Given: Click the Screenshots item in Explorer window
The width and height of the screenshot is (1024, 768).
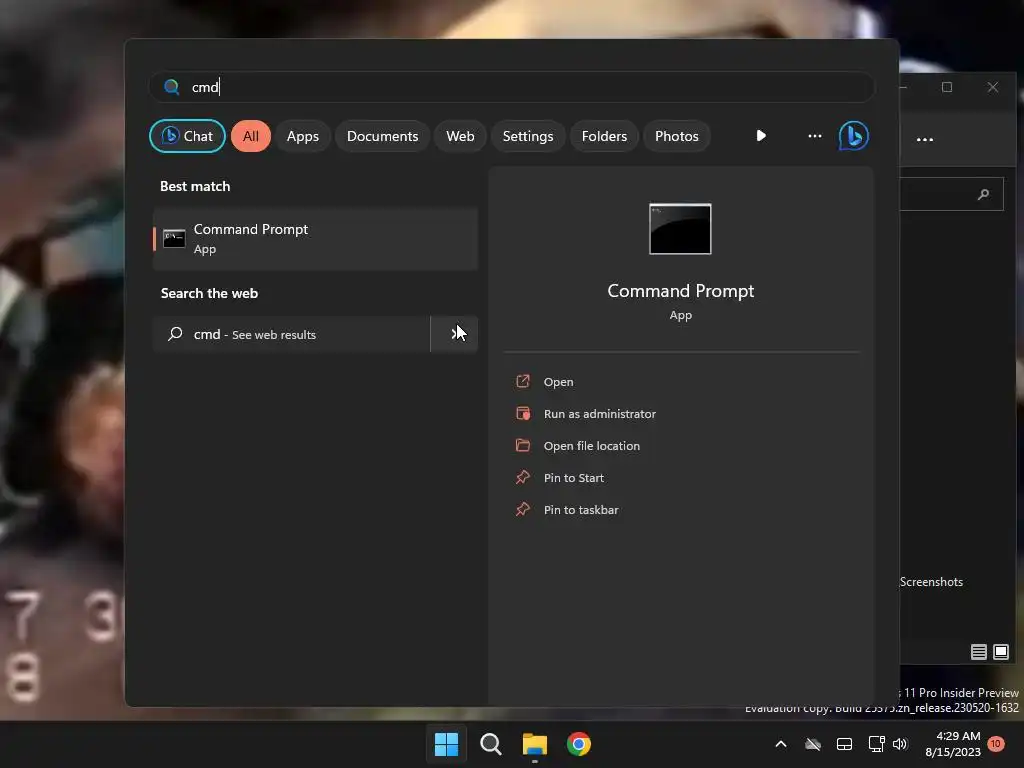Looking at the screenshot, I should 931,581.
